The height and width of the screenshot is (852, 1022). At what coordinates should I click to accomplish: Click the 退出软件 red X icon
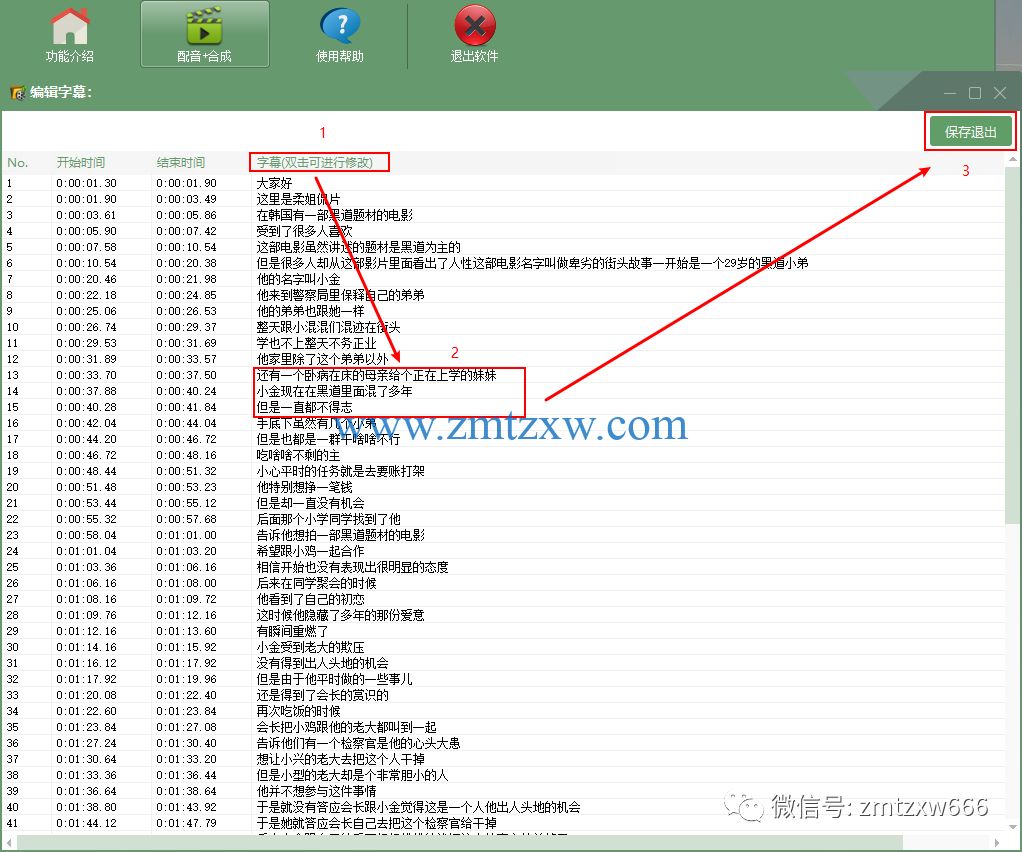pos(474,26)
